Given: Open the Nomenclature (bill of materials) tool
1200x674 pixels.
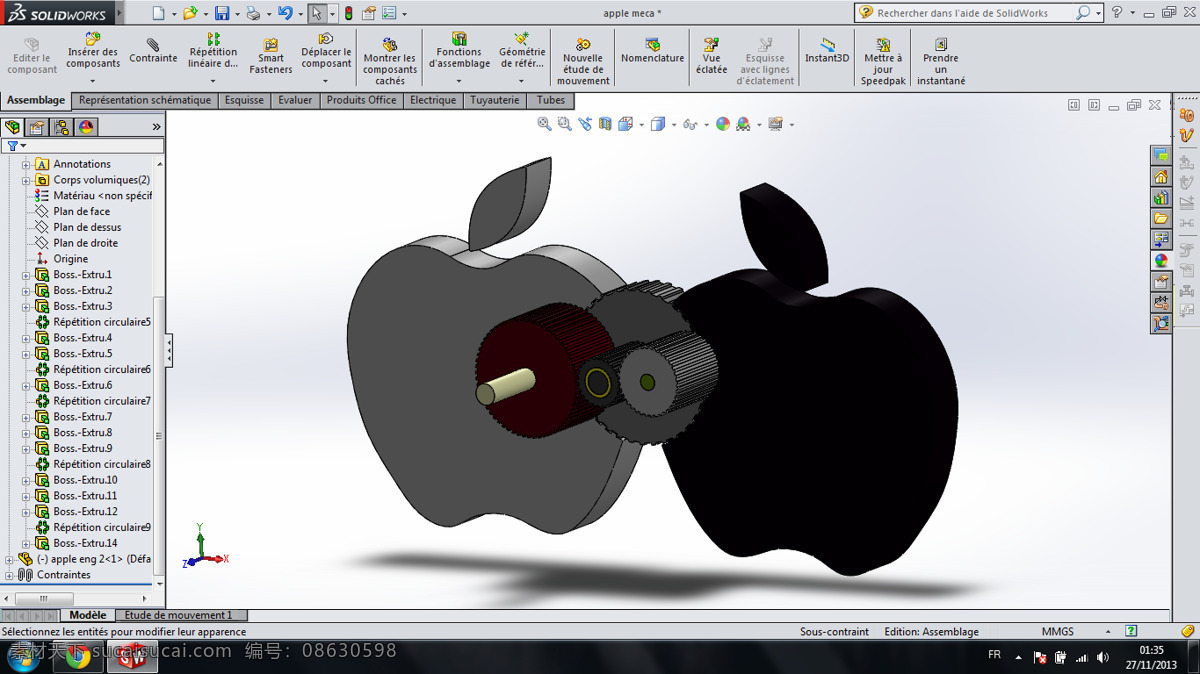Looking at the screenshot, I should tap(652, 51).
